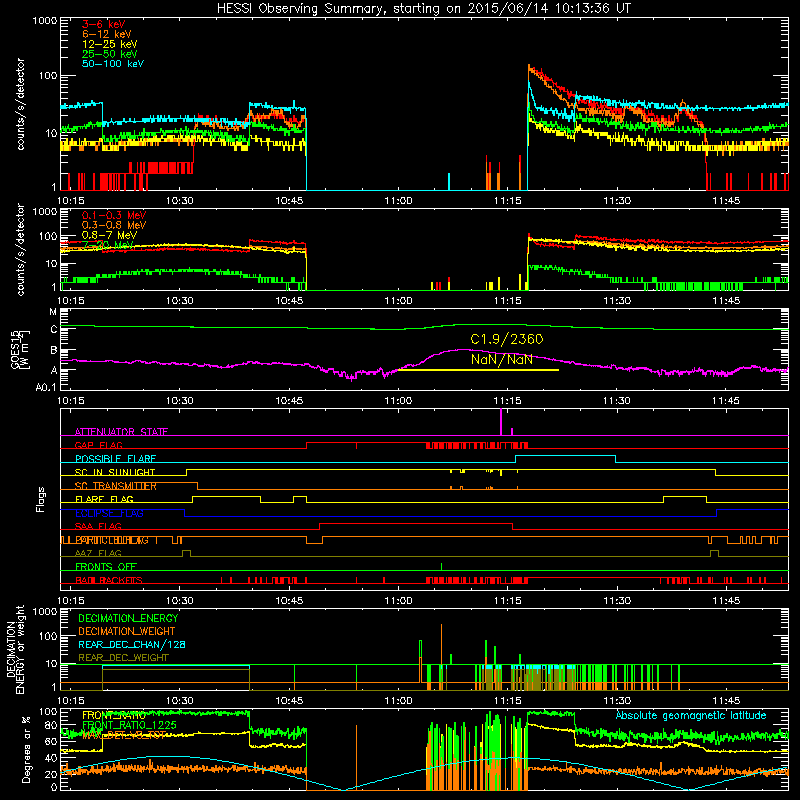The width and height of the screenshot is (800, 800).
Task: Select the orange 6-12 keV legend label
Action: pyautogui.click(x=106, y=34)
